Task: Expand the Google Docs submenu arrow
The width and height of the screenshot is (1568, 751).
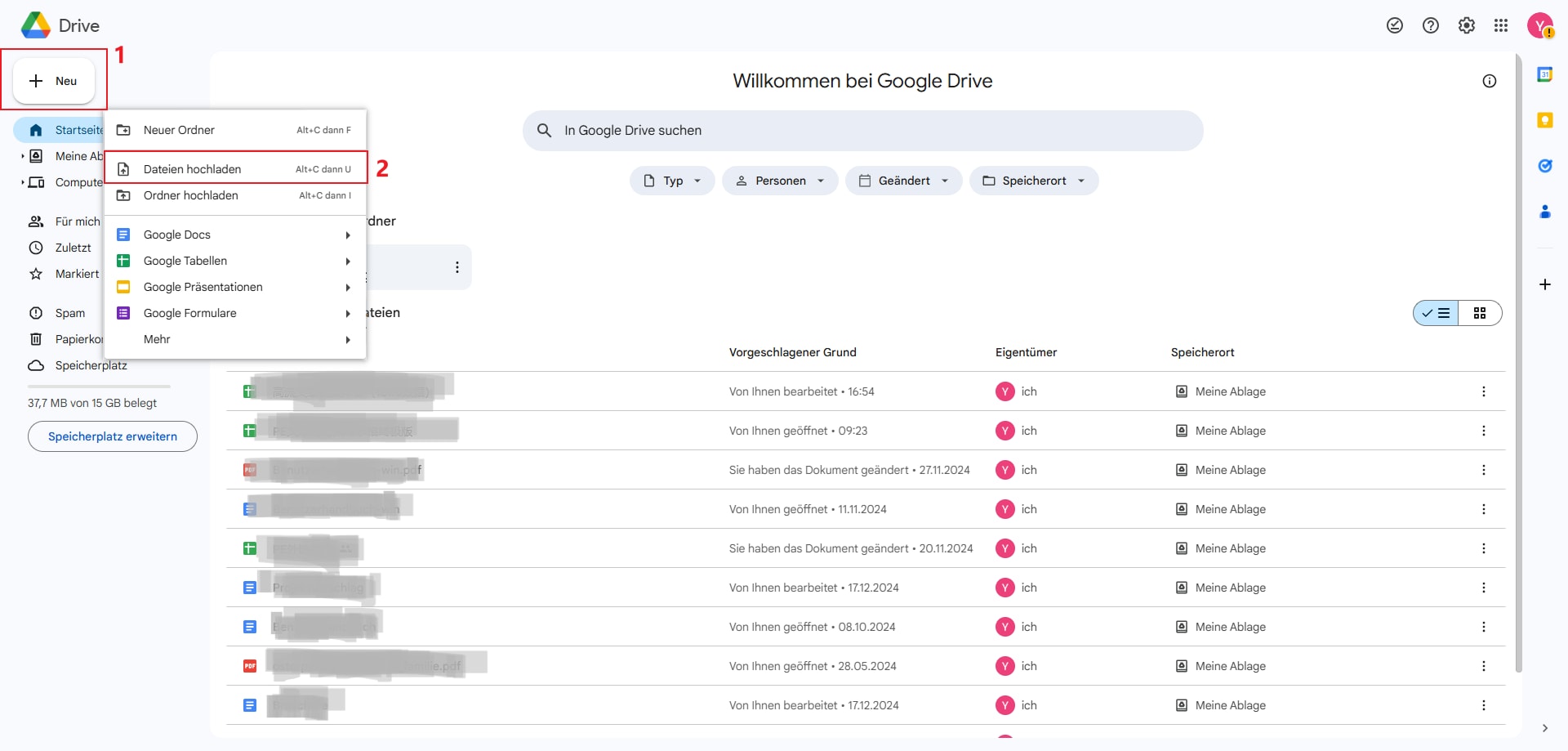Action: [x=348, y=235]
